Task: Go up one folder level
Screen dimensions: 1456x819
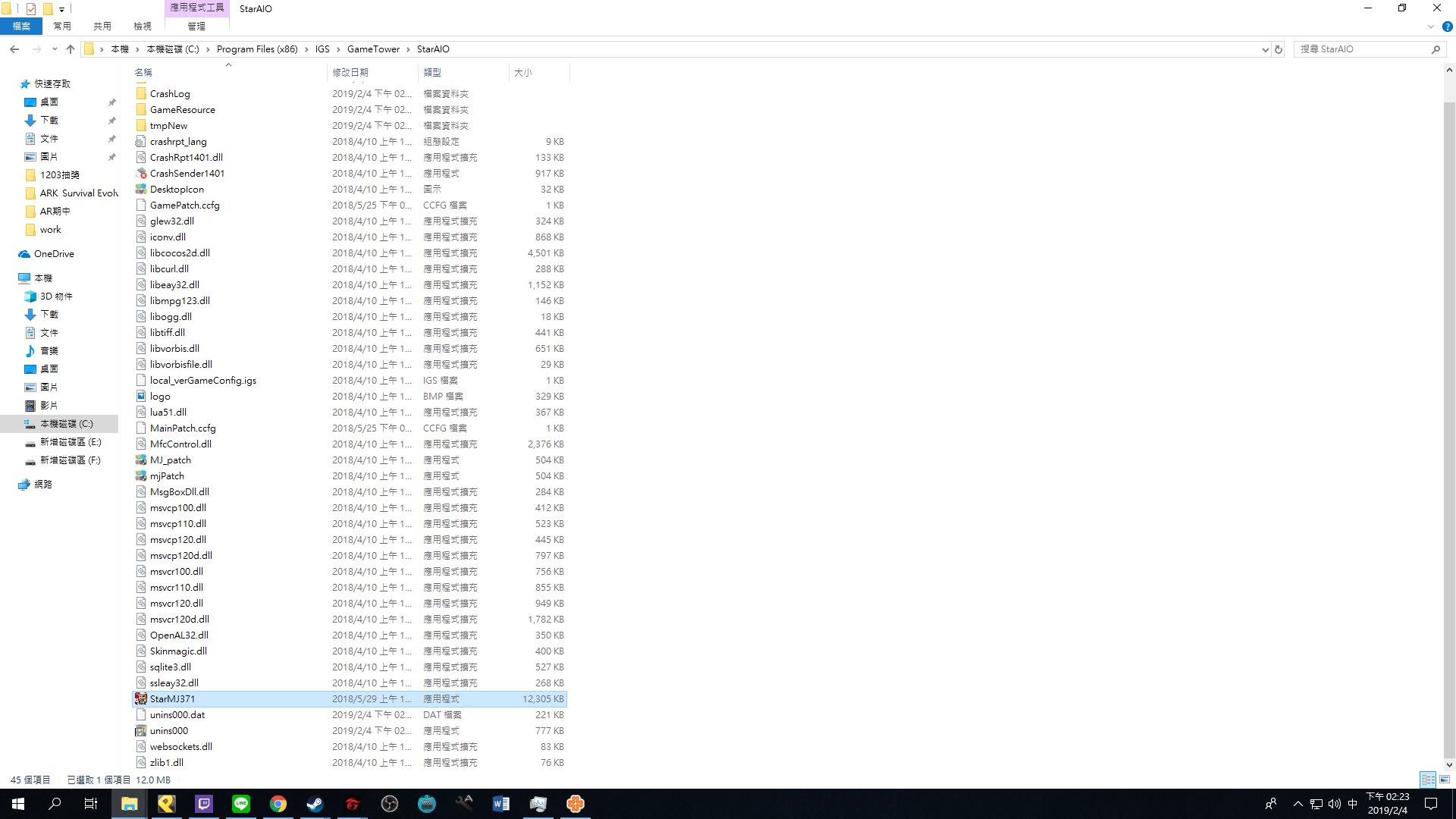Action: (x=71, y=49)
